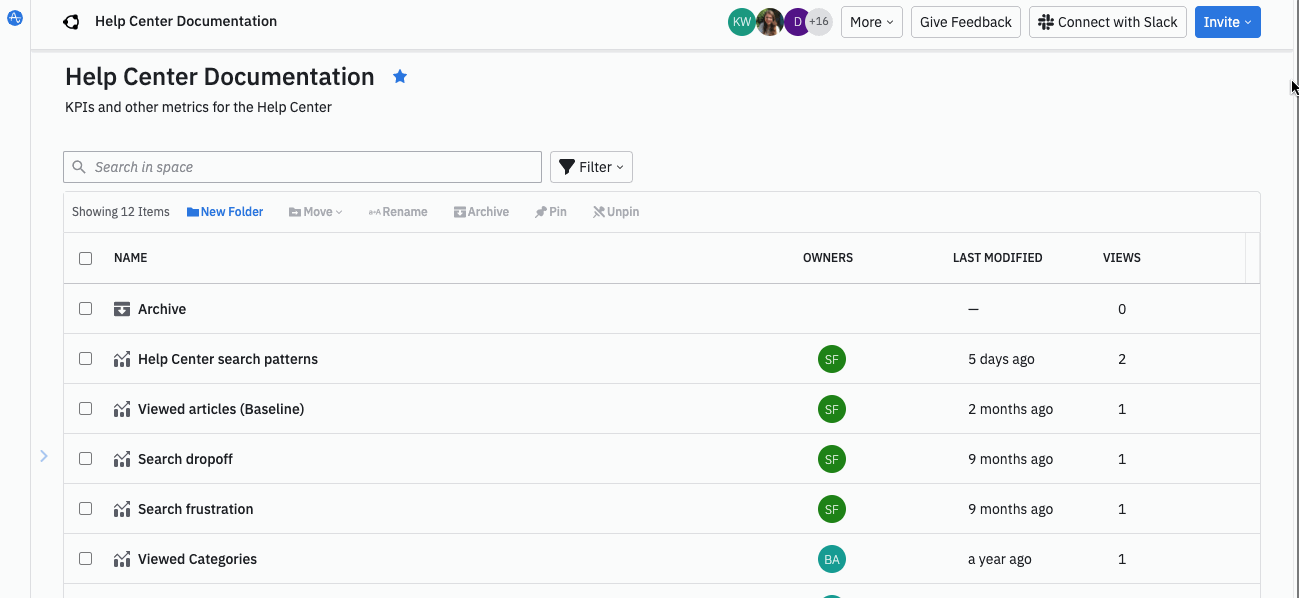1299x598 pixels.
Task: Open the Invite dropdown button
Action: pyautogui.click(x=1227, y=21)
